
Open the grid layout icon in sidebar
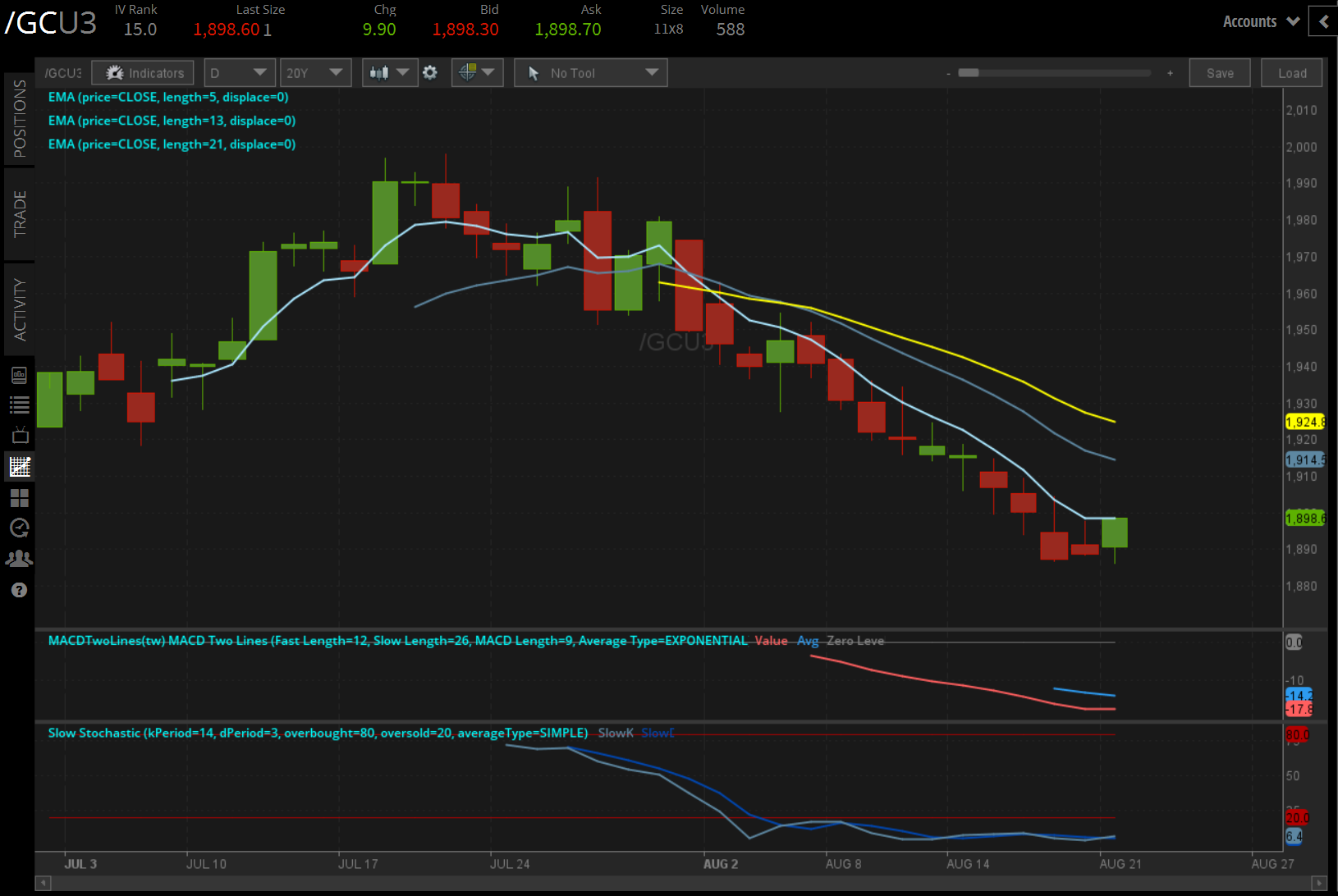click(x=20, y=498)
